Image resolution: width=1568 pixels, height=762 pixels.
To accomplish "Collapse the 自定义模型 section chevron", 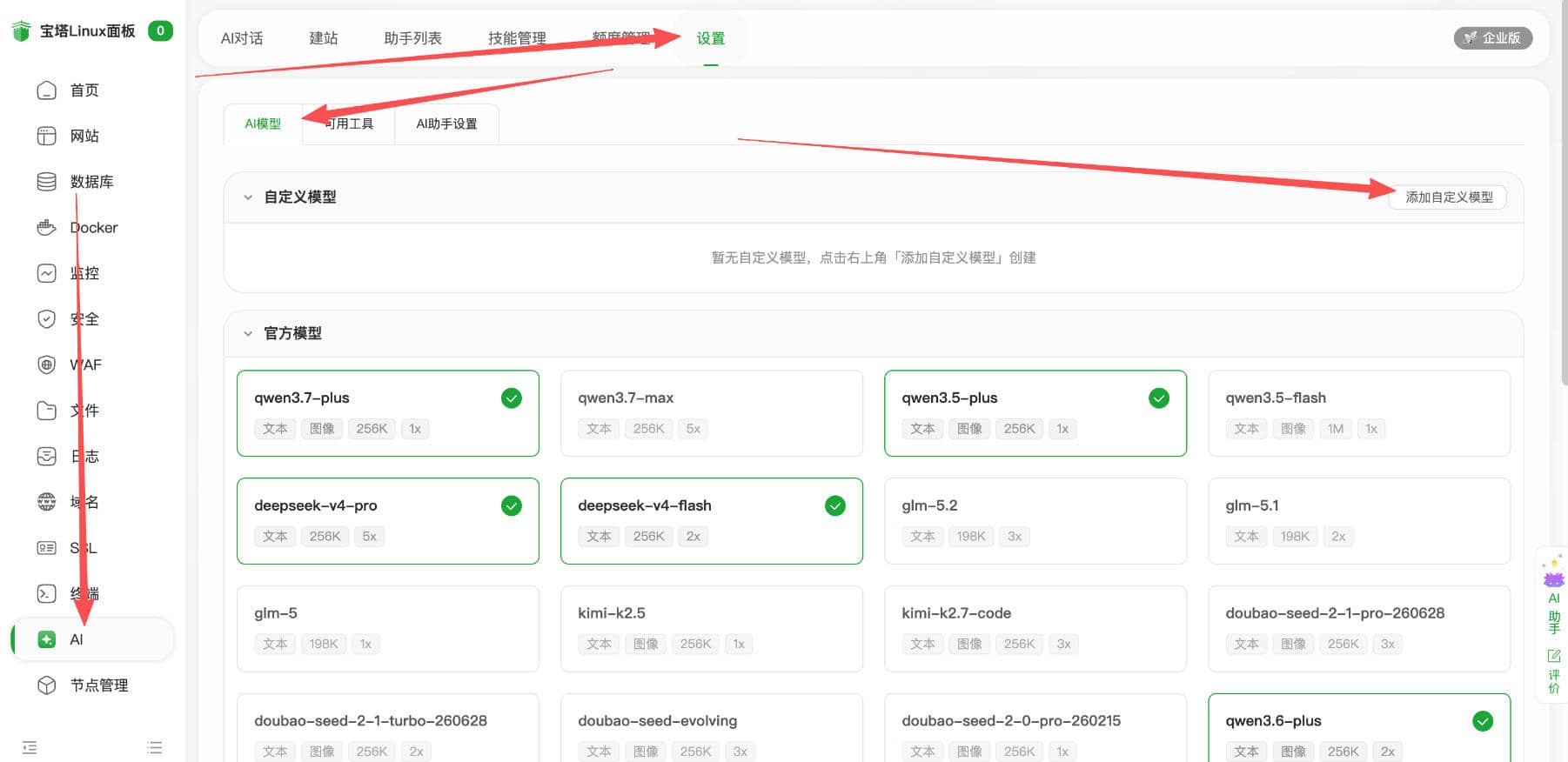I will click(x=248, y=197).
